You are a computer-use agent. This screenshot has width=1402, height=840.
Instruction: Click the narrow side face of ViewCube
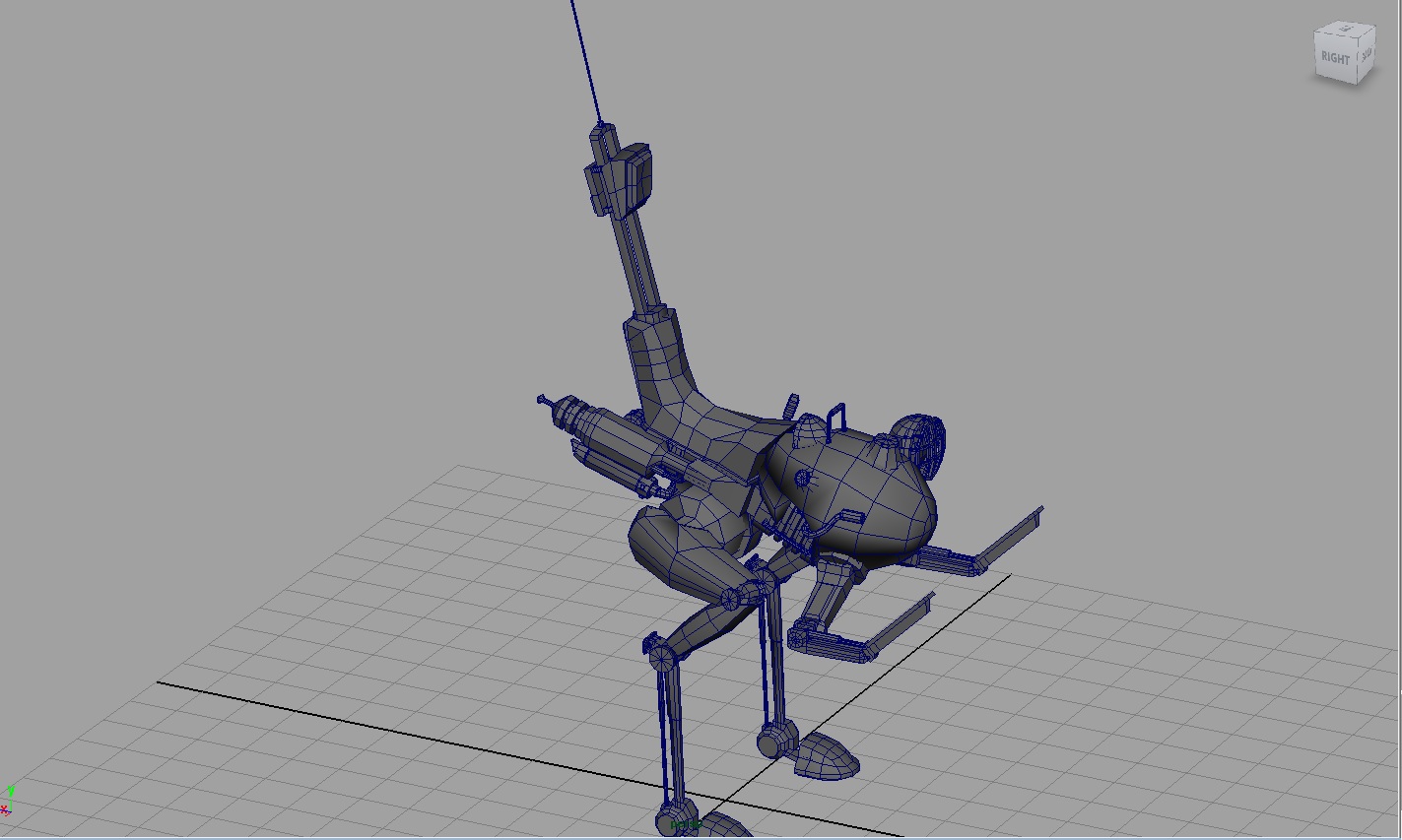(1367, 57)
